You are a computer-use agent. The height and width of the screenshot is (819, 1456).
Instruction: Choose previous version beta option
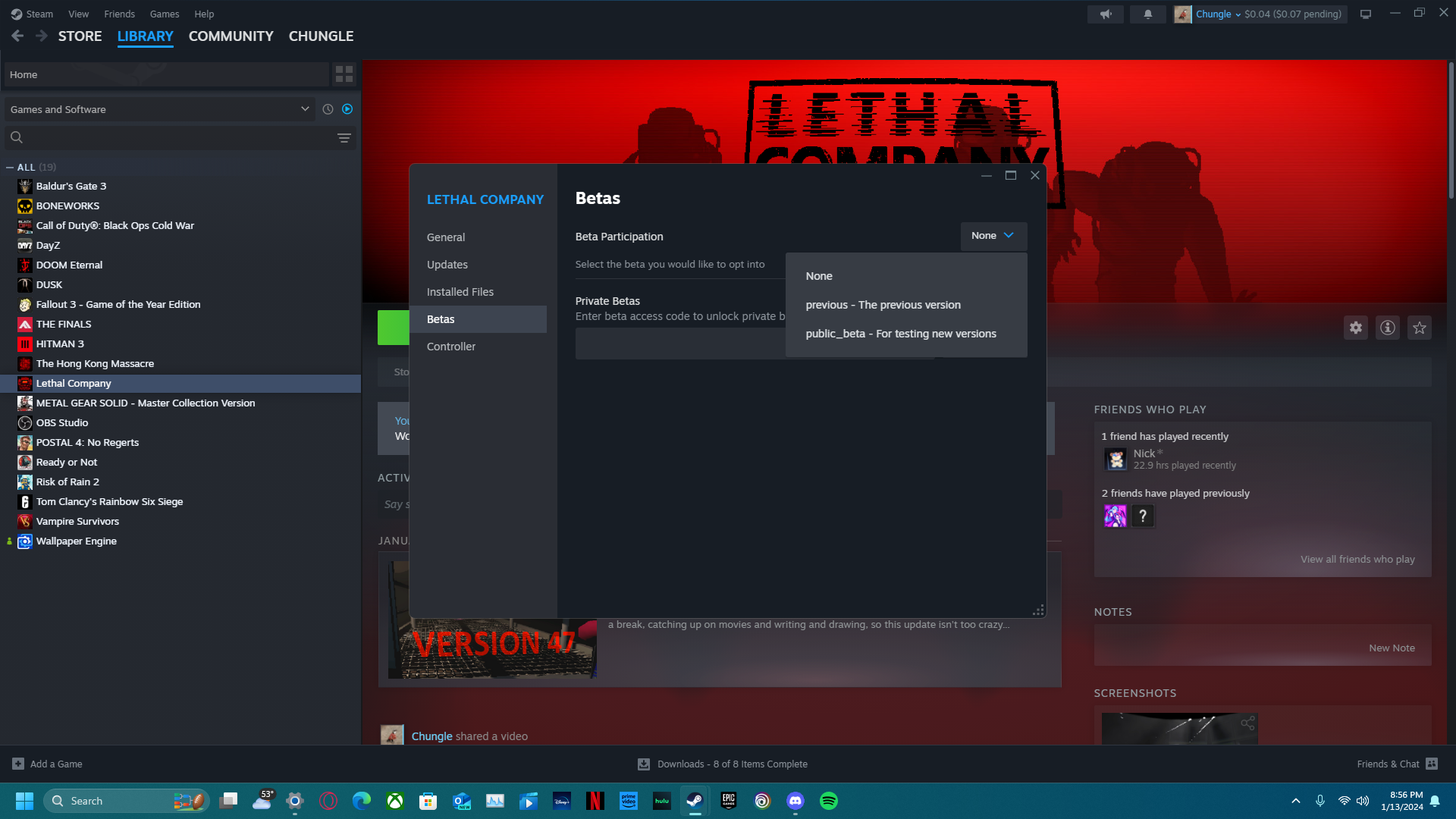[883, 305]
